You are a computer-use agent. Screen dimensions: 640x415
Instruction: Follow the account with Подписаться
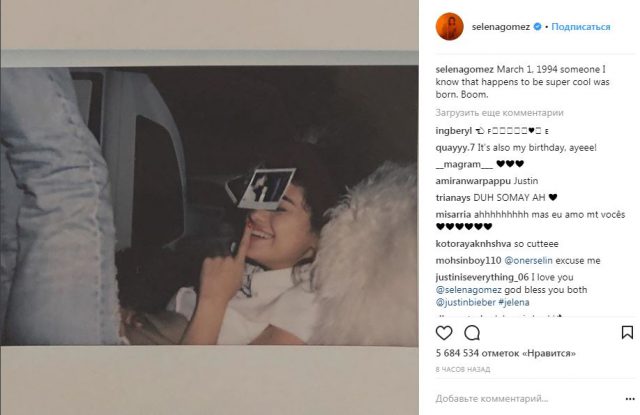[581, 27]
